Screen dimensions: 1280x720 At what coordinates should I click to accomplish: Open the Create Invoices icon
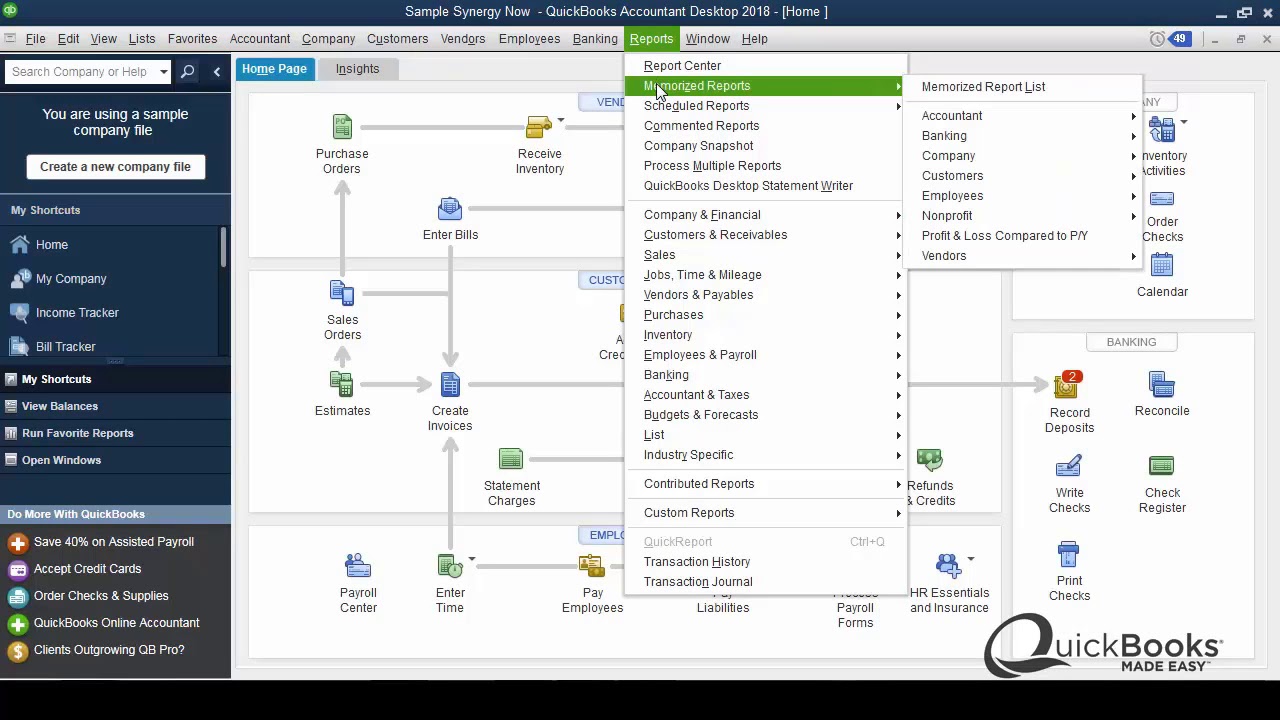click(450, 384)
